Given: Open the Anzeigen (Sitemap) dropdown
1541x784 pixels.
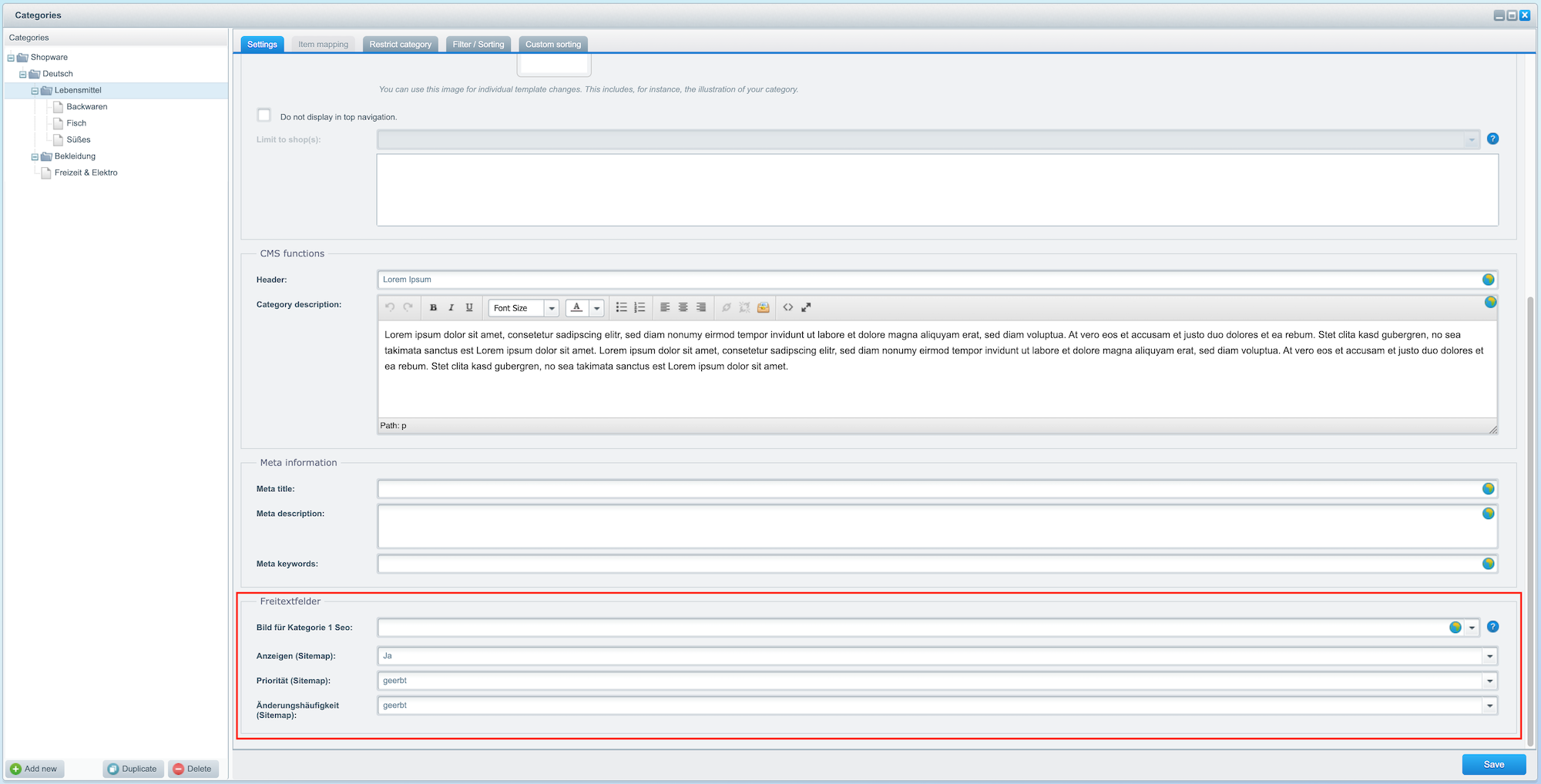Looking at the screenshot, I should 1490,656.
